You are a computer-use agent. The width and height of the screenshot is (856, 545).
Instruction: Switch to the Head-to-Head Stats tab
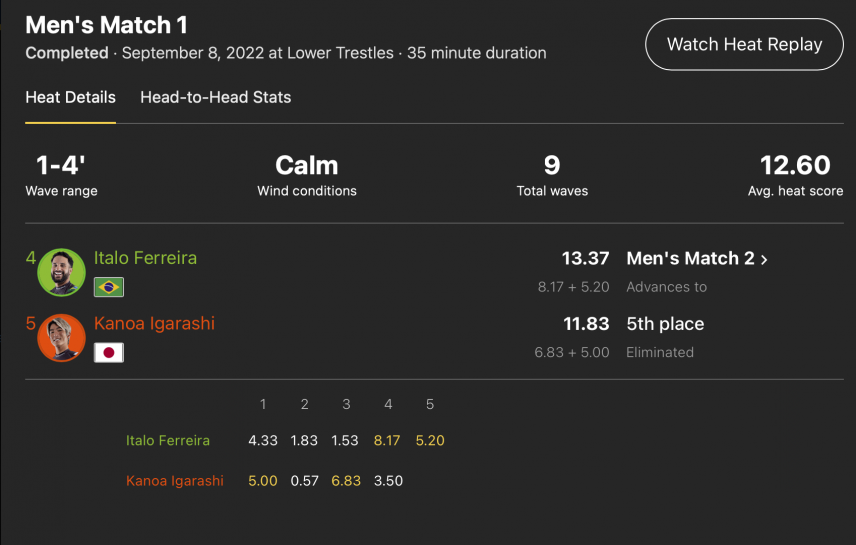(x=216, y=97)
